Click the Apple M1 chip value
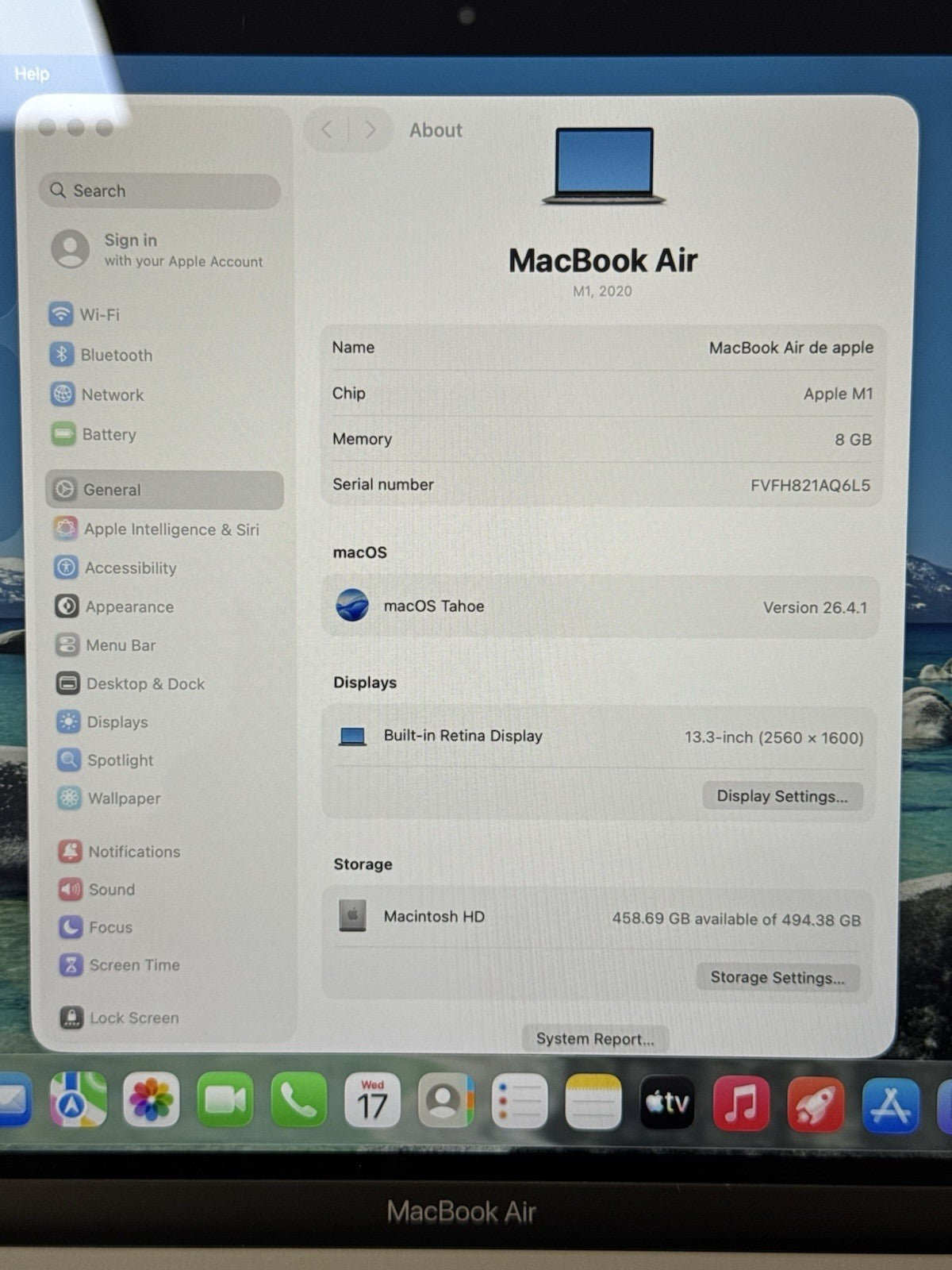Screen dimensions: 952x1270 [x=838, y=394]
